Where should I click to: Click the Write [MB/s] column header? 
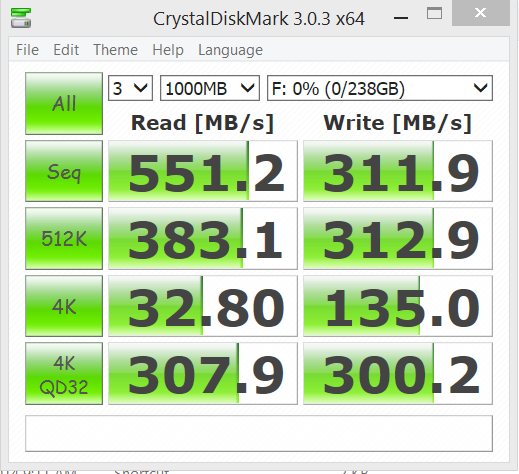397,123
